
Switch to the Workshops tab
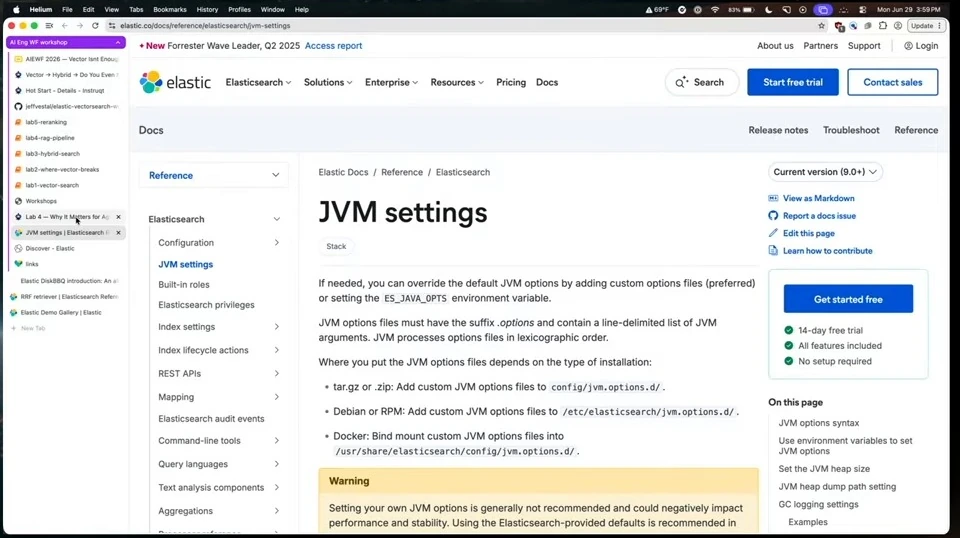[x=67, y=201]
